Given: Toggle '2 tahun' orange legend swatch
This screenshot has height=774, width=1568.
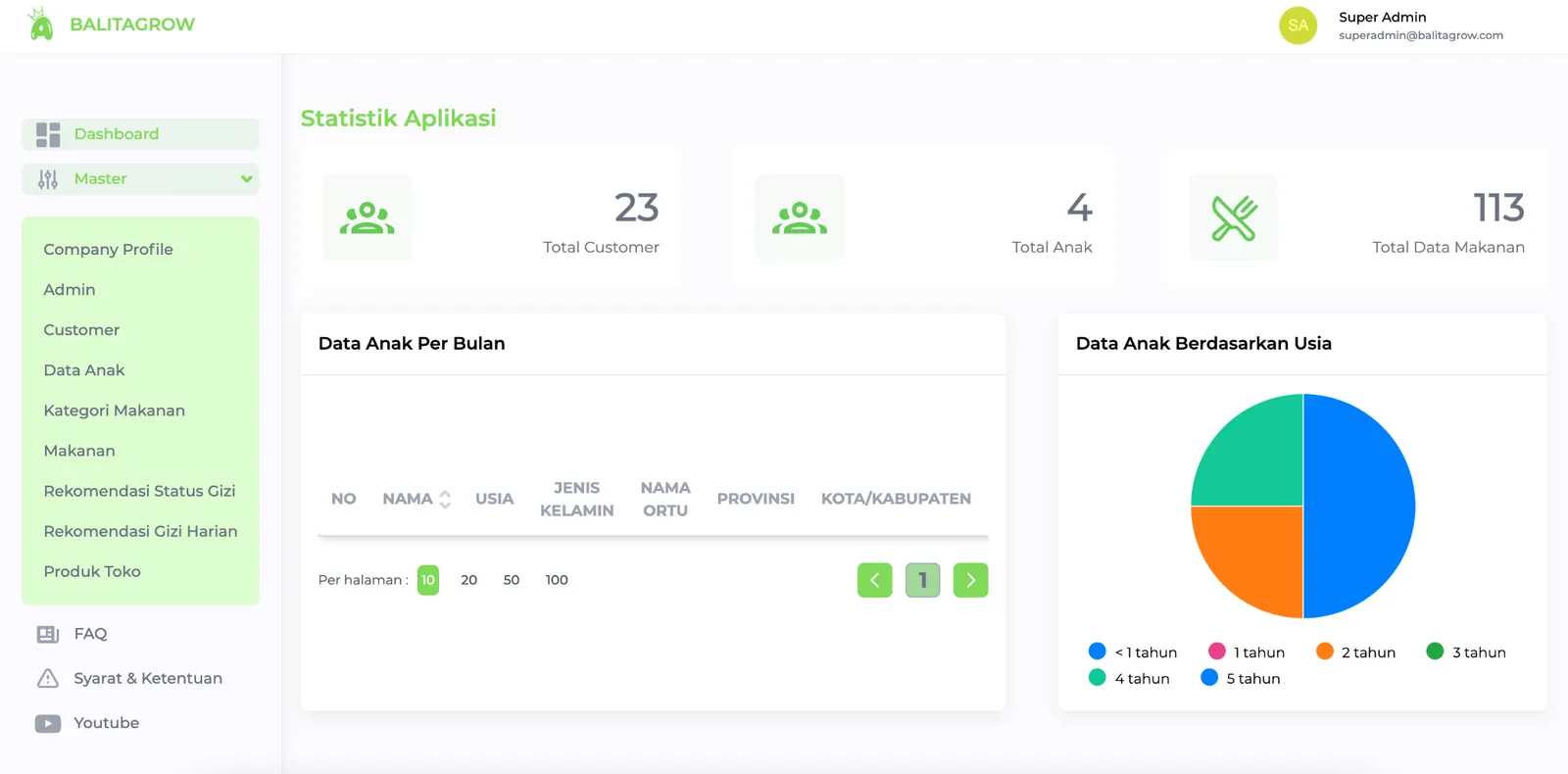Looking at the screenshot, I should click(1325, 652).
